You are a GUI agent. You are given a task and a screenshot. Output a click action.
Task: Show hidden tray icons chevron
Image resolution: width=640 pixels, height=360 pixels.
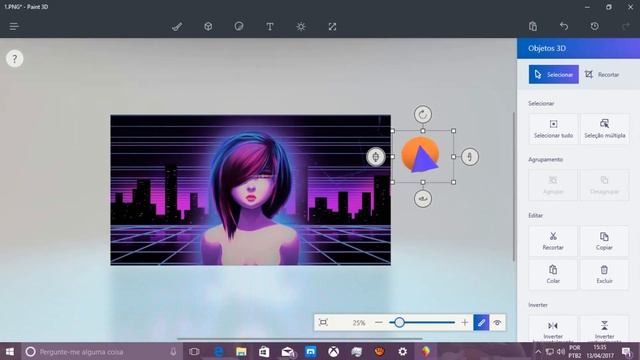coord(538,351)
